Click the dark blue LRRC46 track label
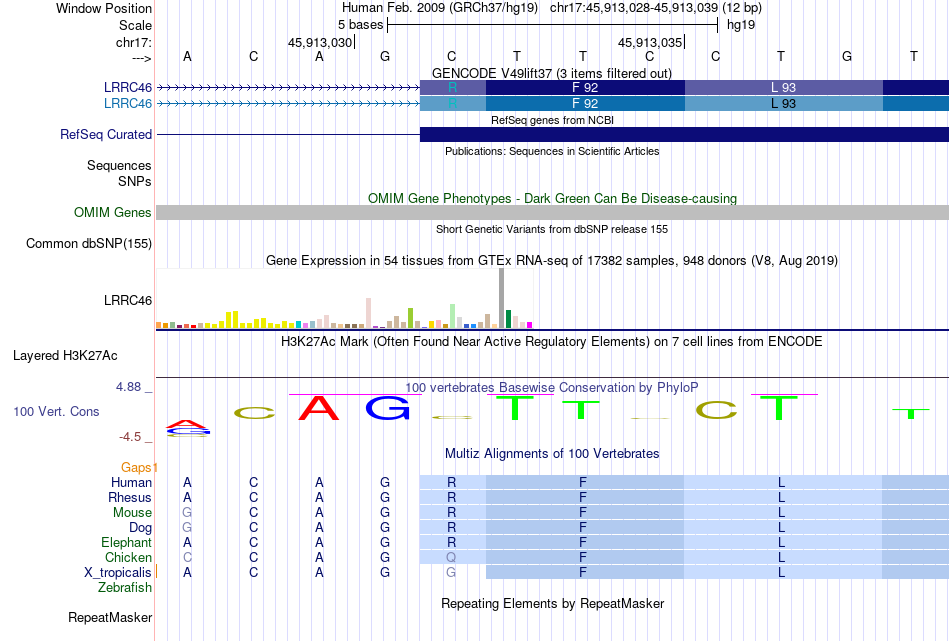 coord(127,87)
